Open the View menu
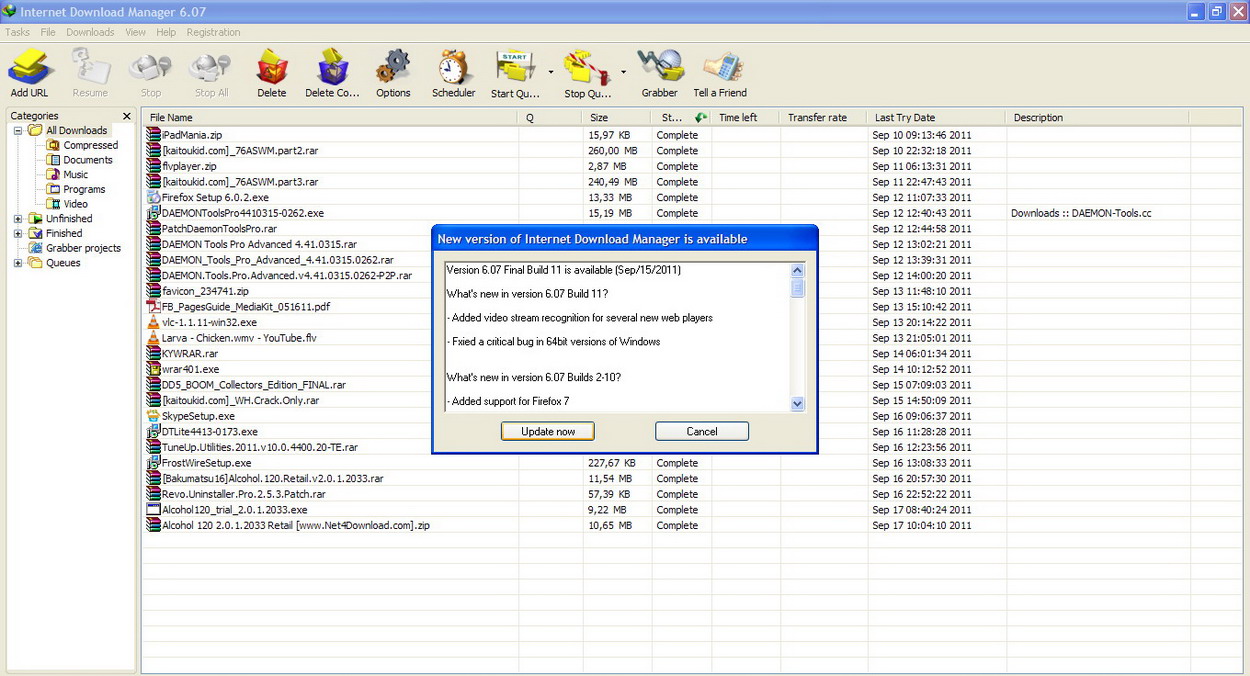 tap(135, 32)
